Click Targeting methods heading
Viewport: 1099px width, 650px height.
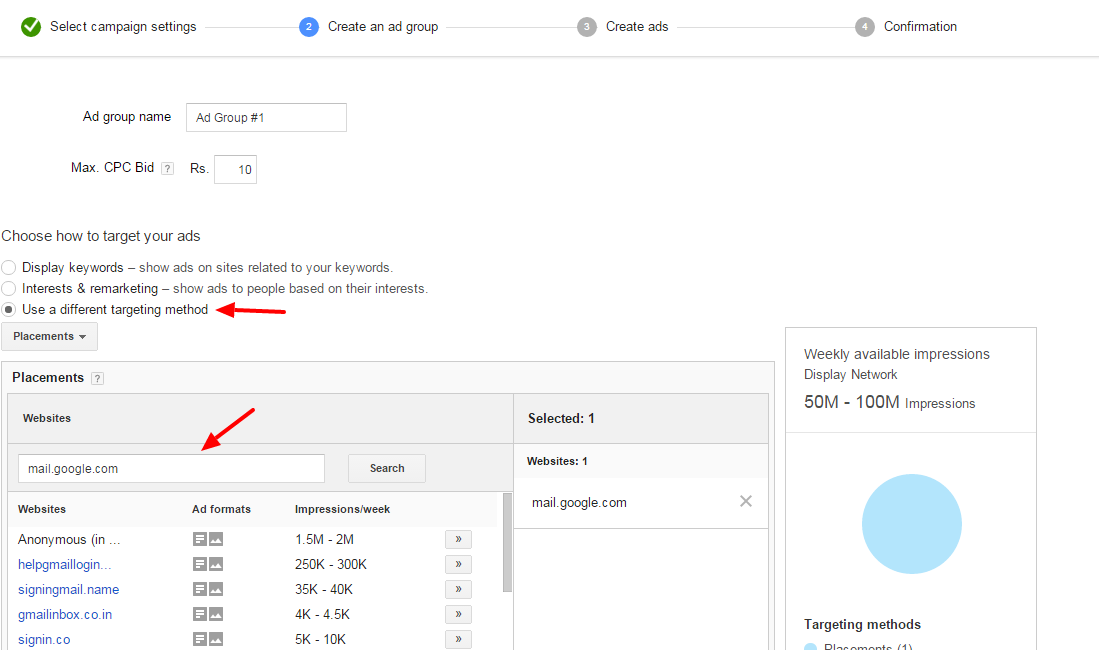[x=863, y=624]
